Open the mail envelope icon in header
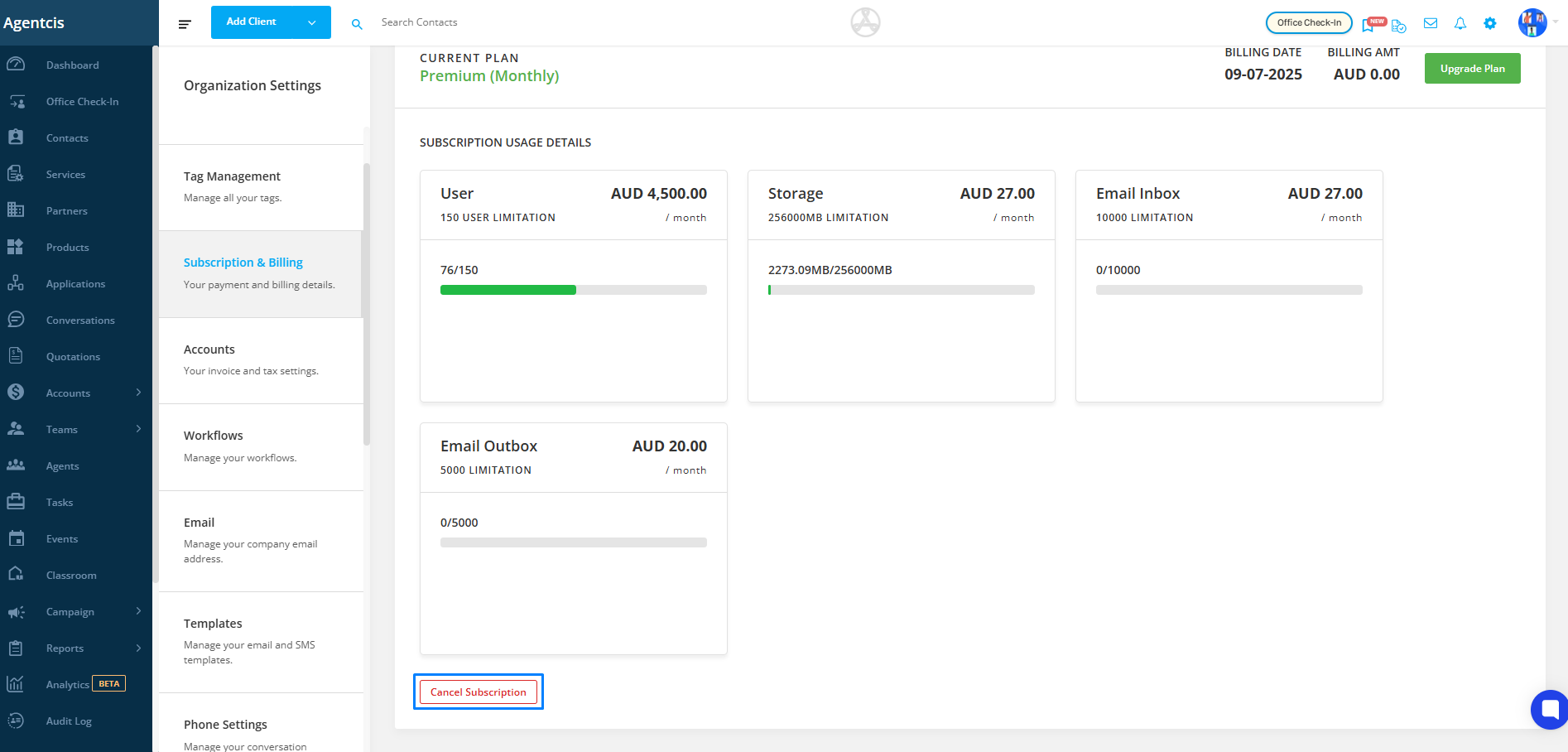This screenshot has width=1568, height=752. [x=1431, y=23]
